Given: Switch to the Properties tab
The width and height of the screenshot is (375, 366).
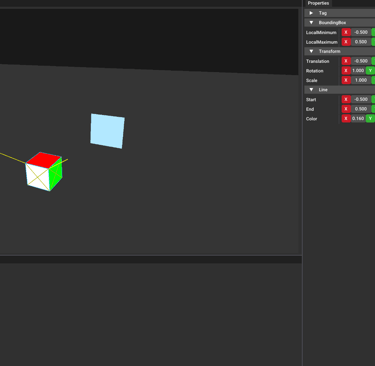Looking at the screenshot, I should (x=318, y=3).
